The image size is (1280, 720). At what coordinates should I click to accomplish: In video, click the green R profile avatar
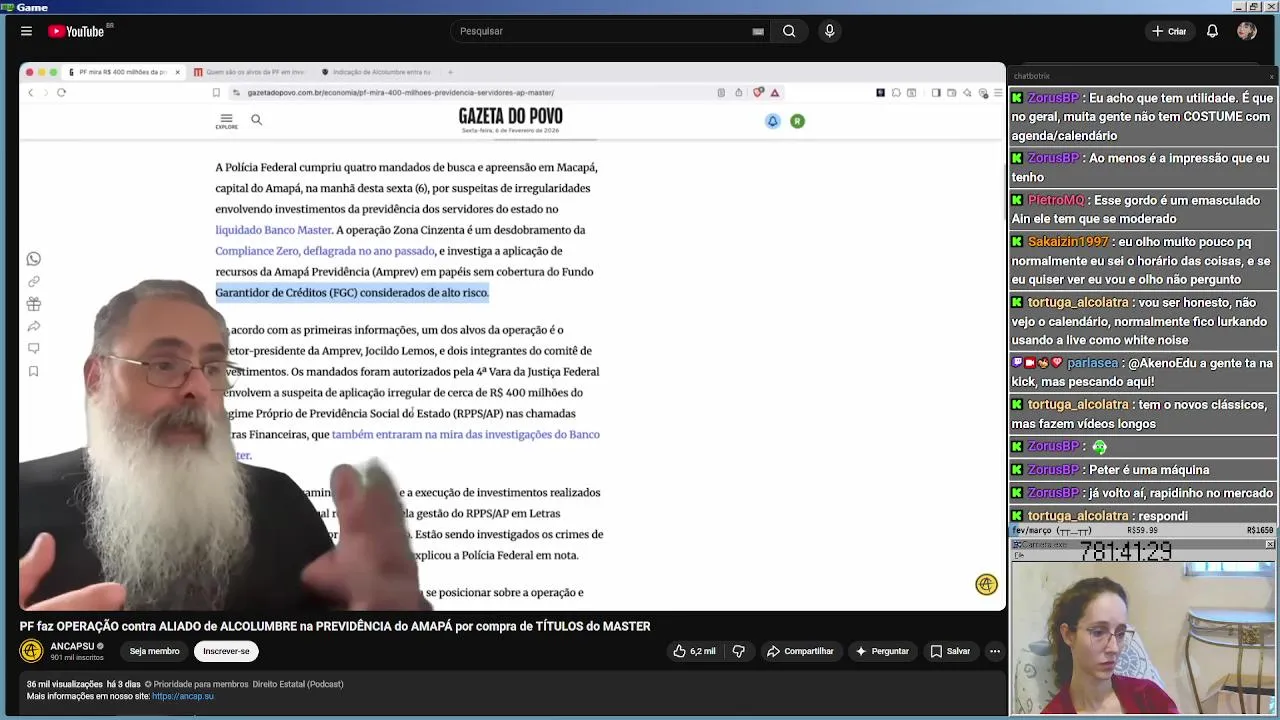(x=797, y=121)
